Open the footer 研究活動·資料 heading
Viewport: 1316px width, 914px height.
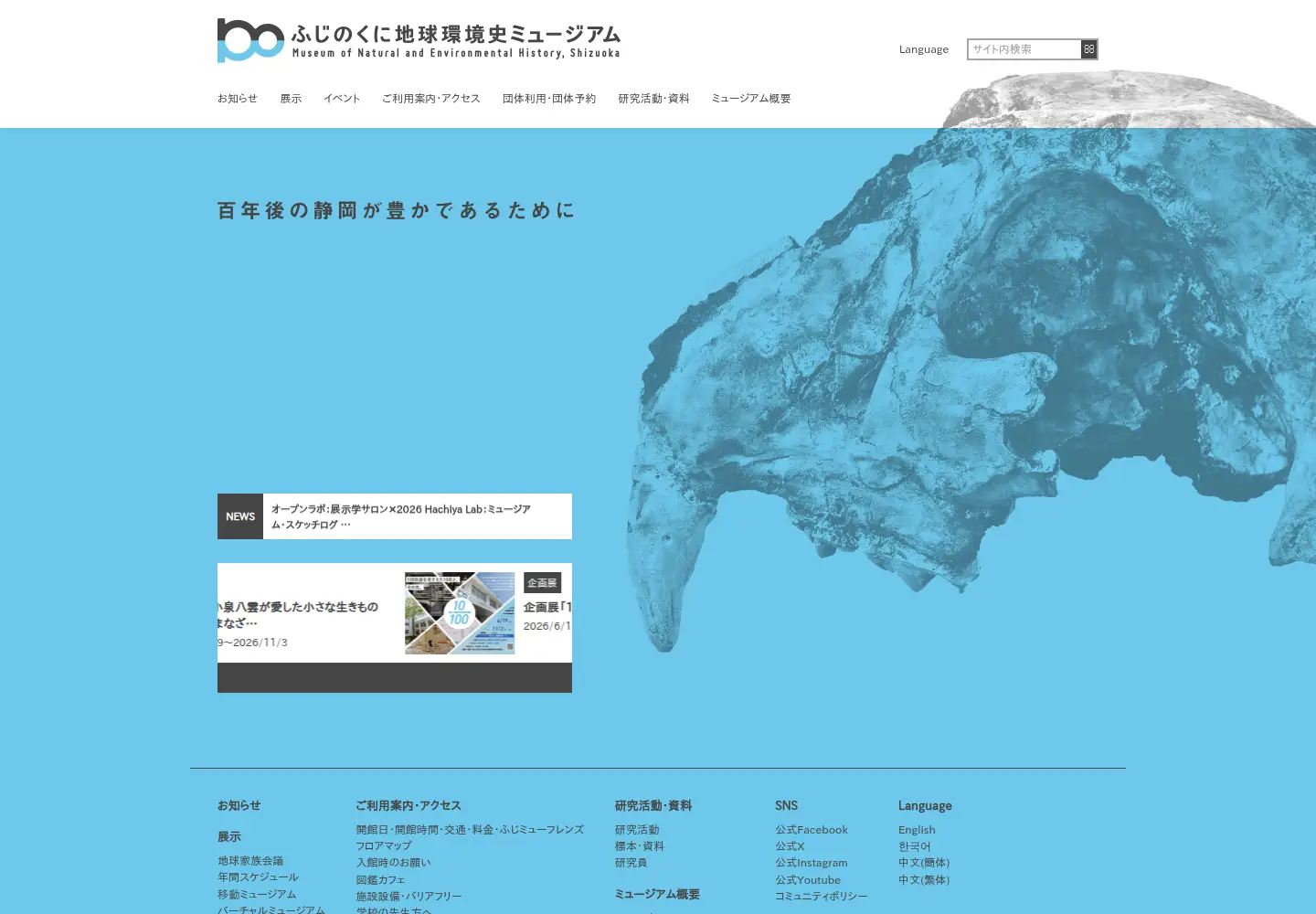tap(653, 805)
